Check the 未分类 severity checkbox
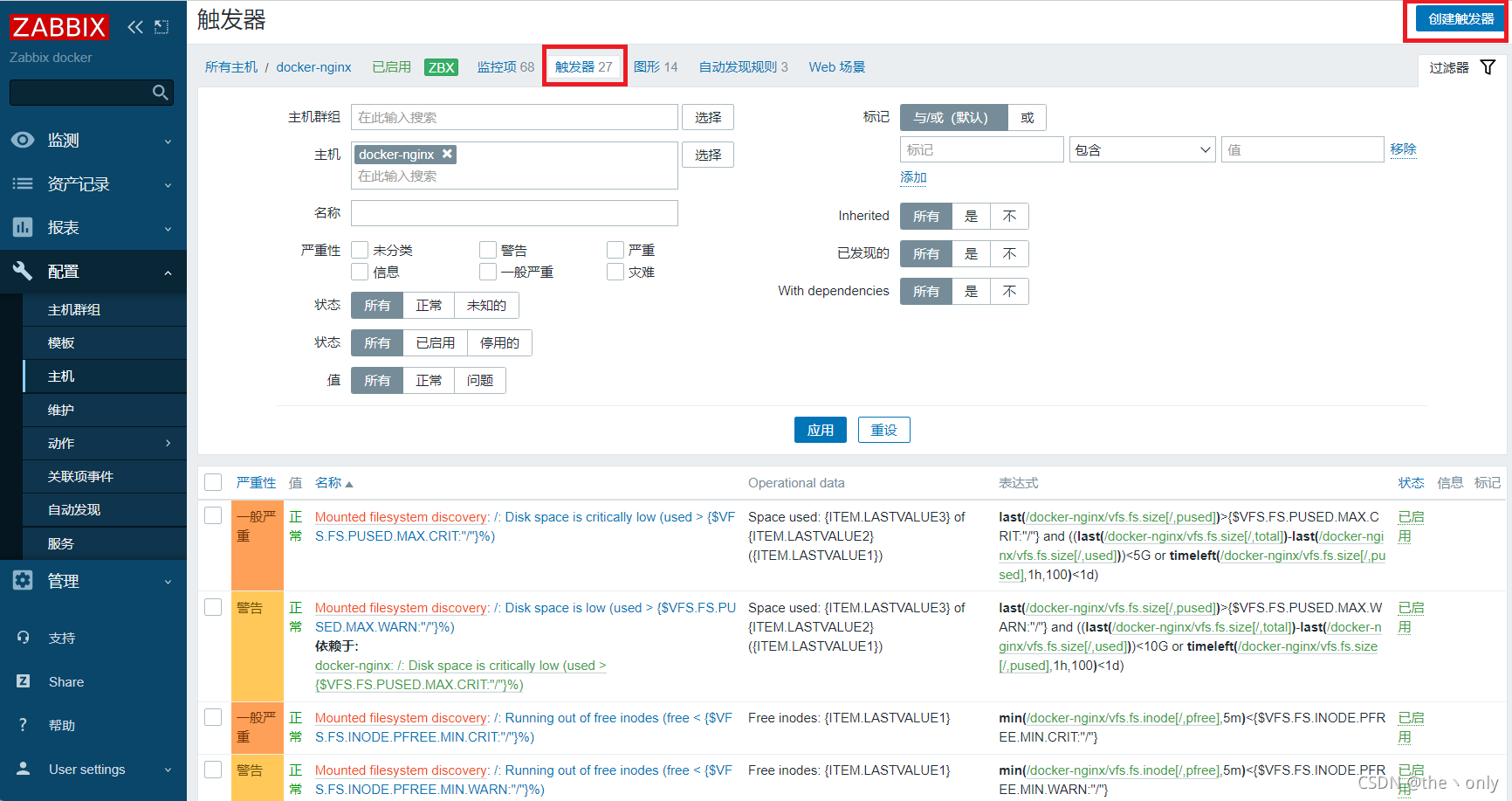This screenshot has width=1512, height=801. 360,250
